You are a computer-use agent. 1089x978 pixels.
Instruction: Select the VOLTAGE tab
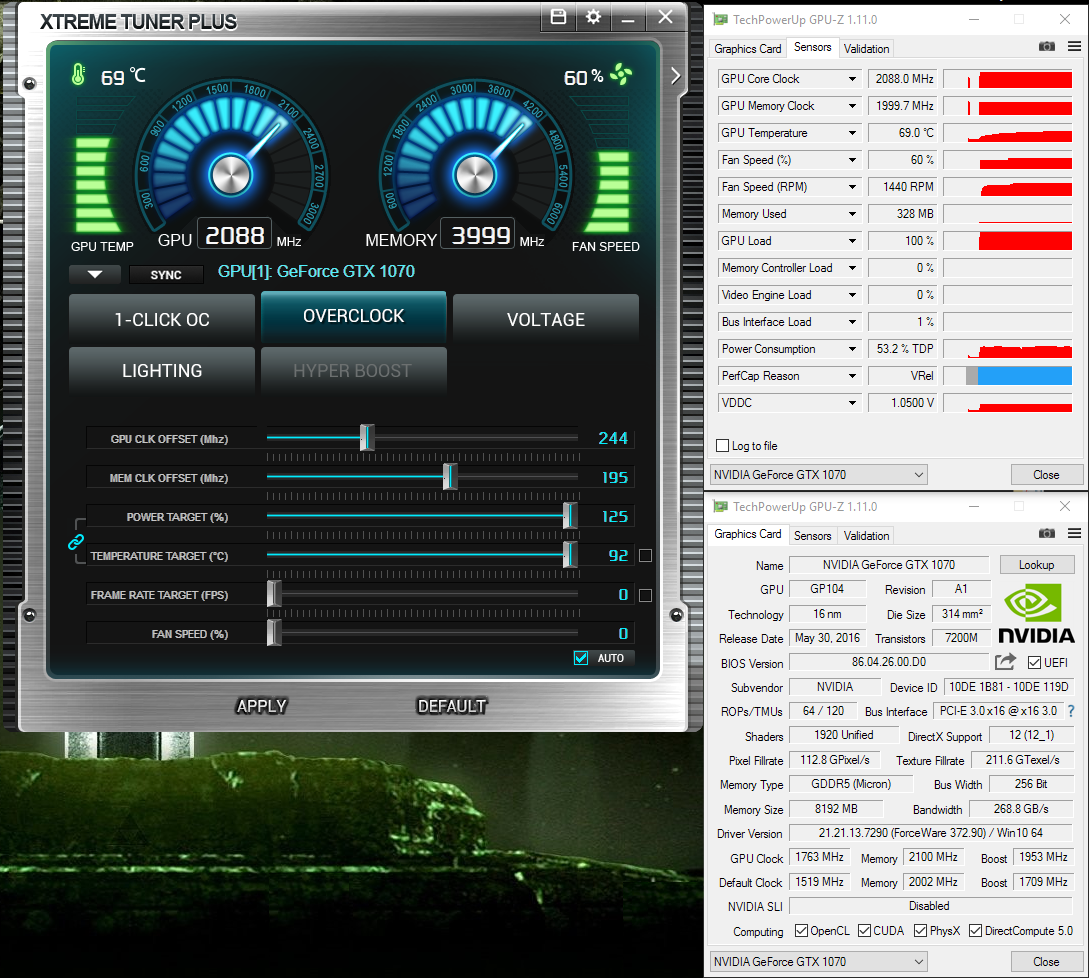click(546, 320)
